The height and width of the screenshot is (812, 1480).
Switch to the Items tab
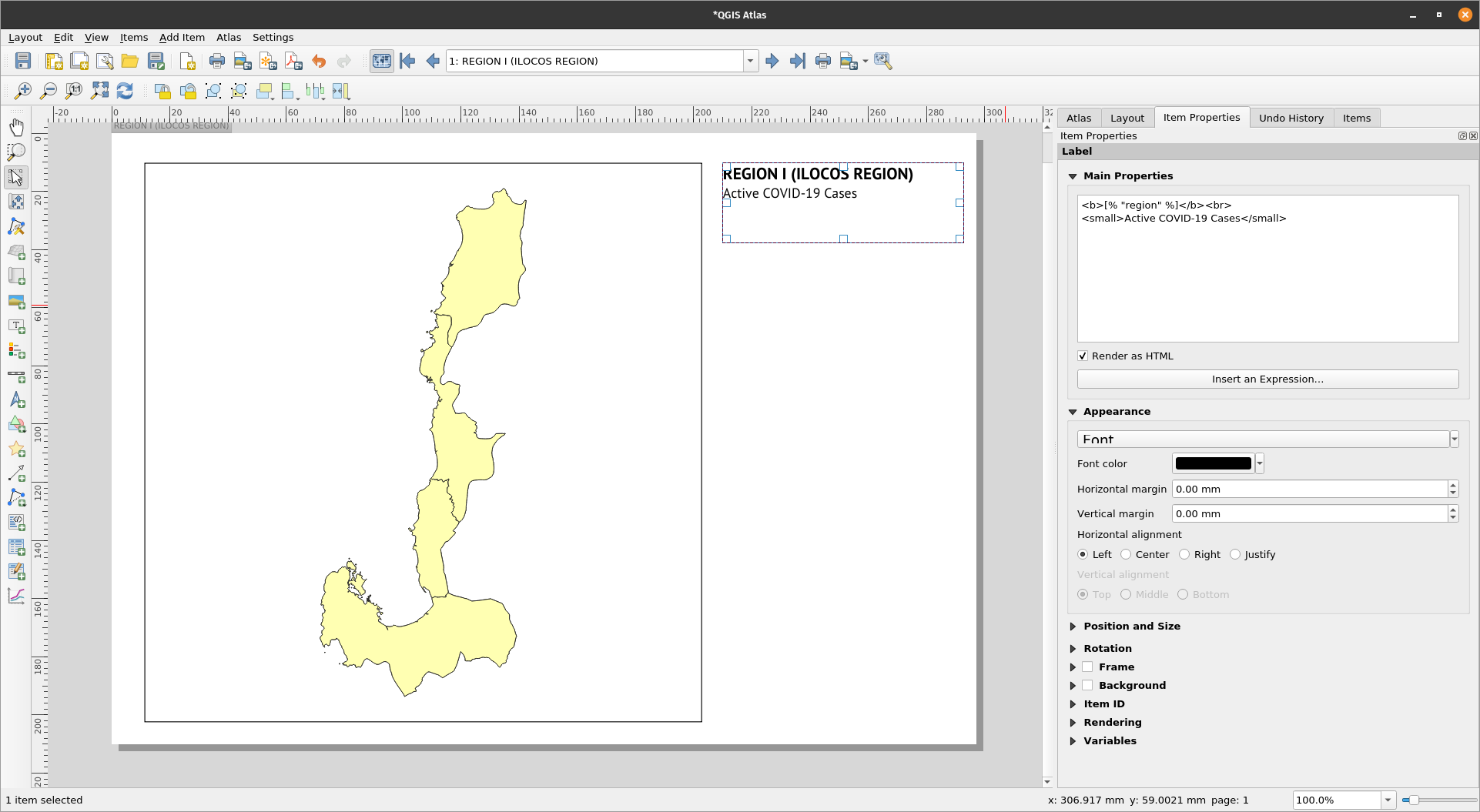click(x=1356, y=118)
